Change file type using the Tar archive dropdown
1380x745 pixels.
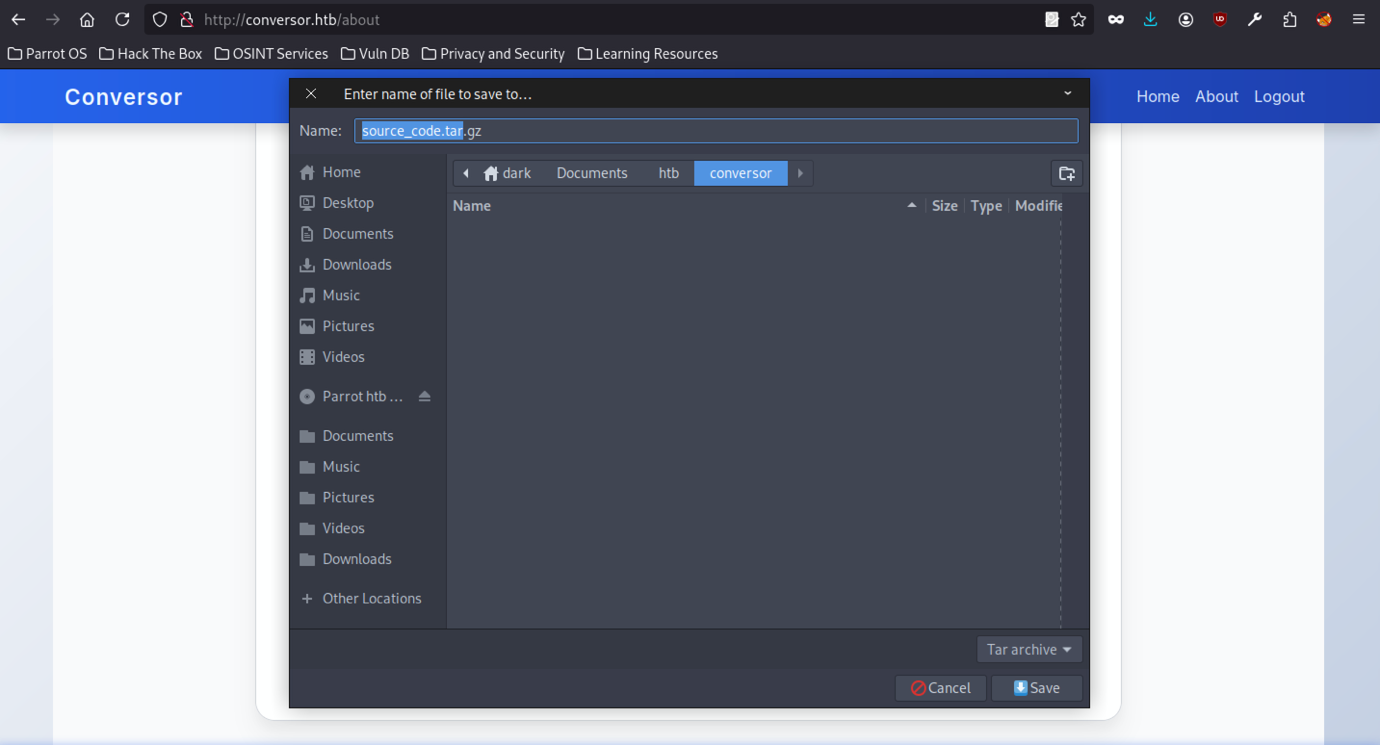coord(1029,649)
